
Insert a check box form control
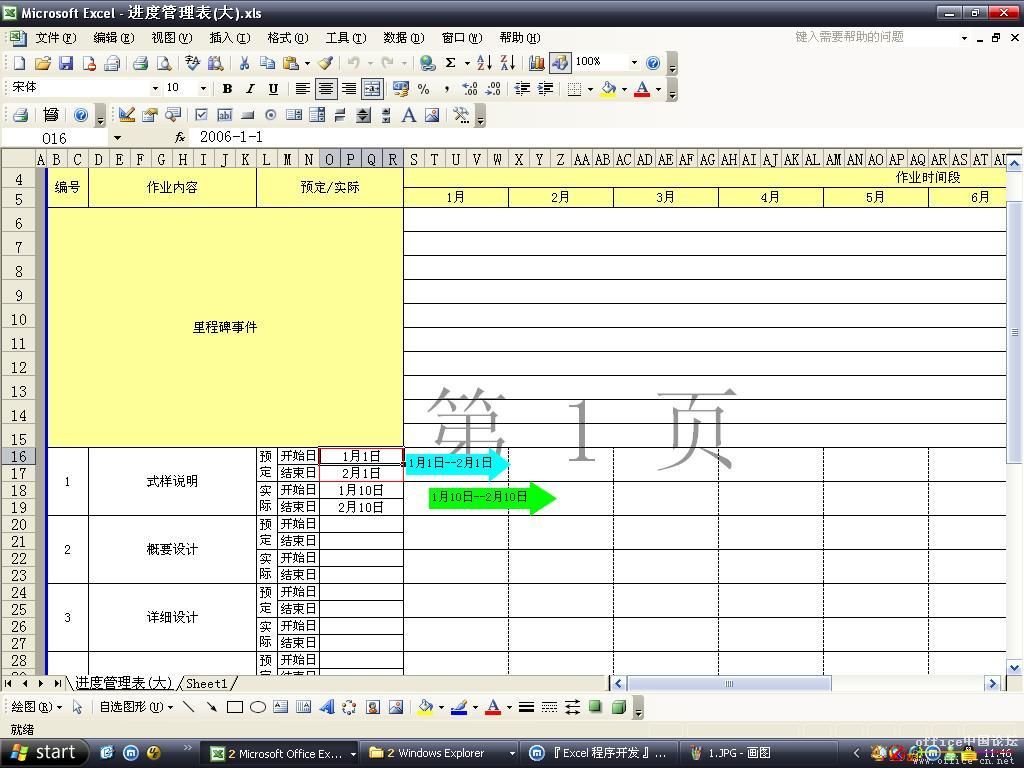(201, 116)
